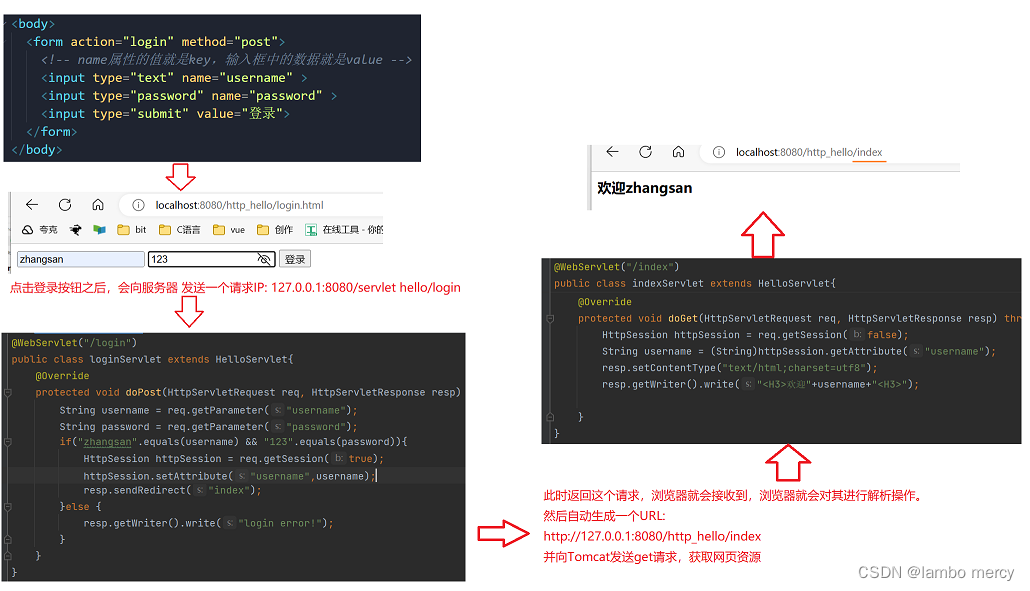
Task: Open the green-blue book bookmark icon
Action: pos(99,230)
